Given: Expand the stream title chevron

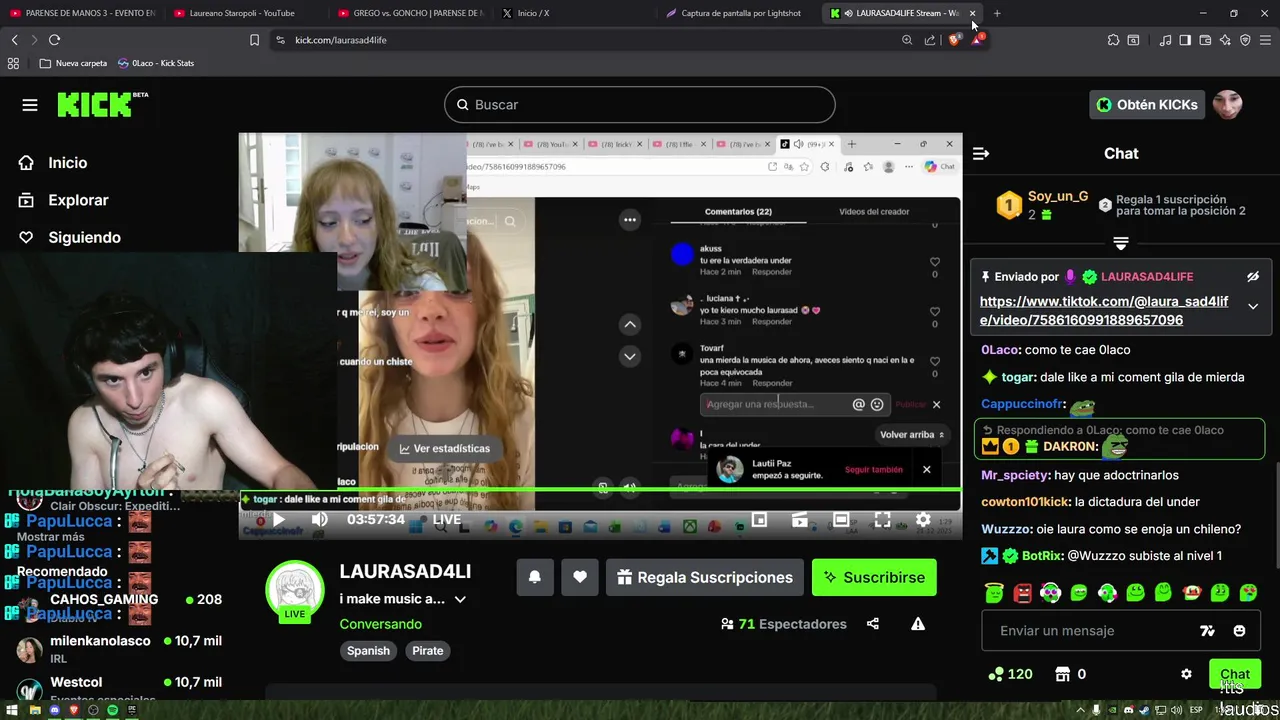Looking at the screenshot, I should tap(460, 600).
